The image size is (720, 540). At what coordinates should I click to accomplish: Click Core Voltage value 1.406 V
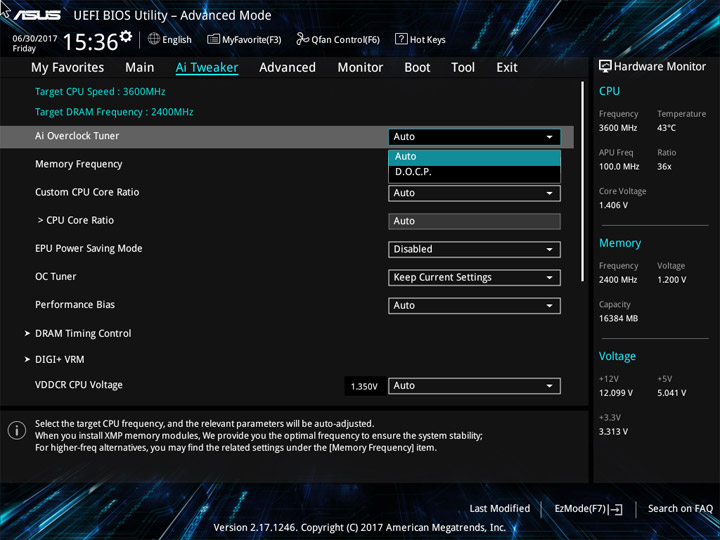(x=613, y=205)
